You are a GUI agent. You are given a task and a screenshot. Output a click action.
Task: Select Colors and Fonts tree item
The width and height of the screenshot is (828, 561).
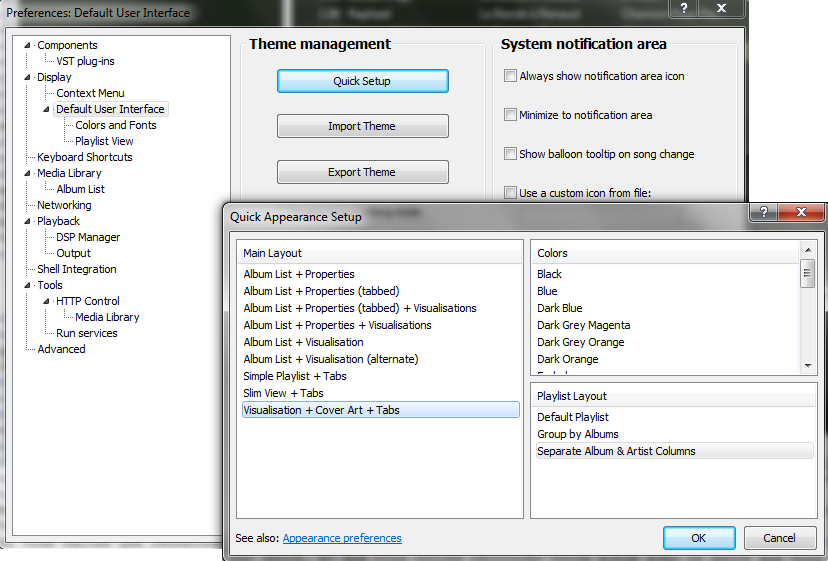116,125
